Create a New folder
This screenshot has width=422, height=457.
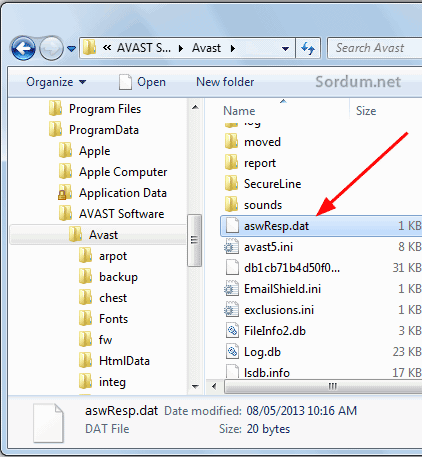[x=225, y=82]
